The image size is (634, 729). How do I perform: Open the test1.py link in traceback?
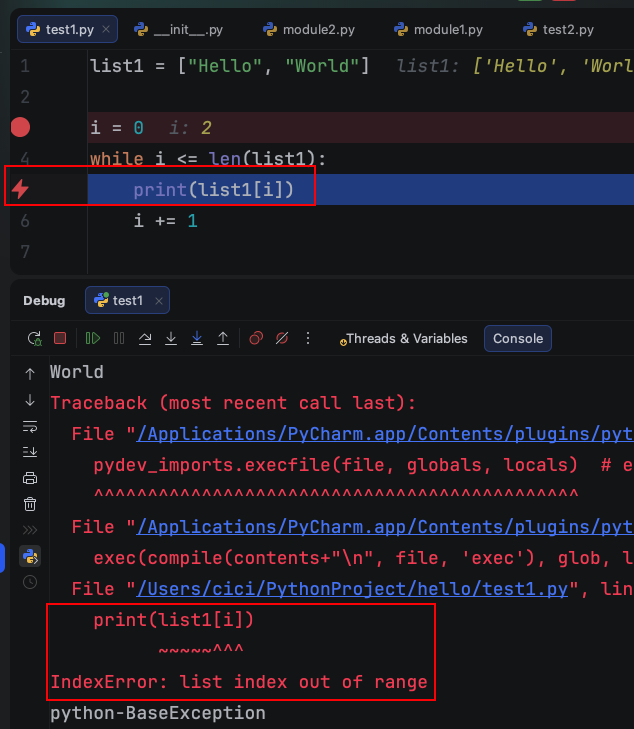tap(349, 589)
